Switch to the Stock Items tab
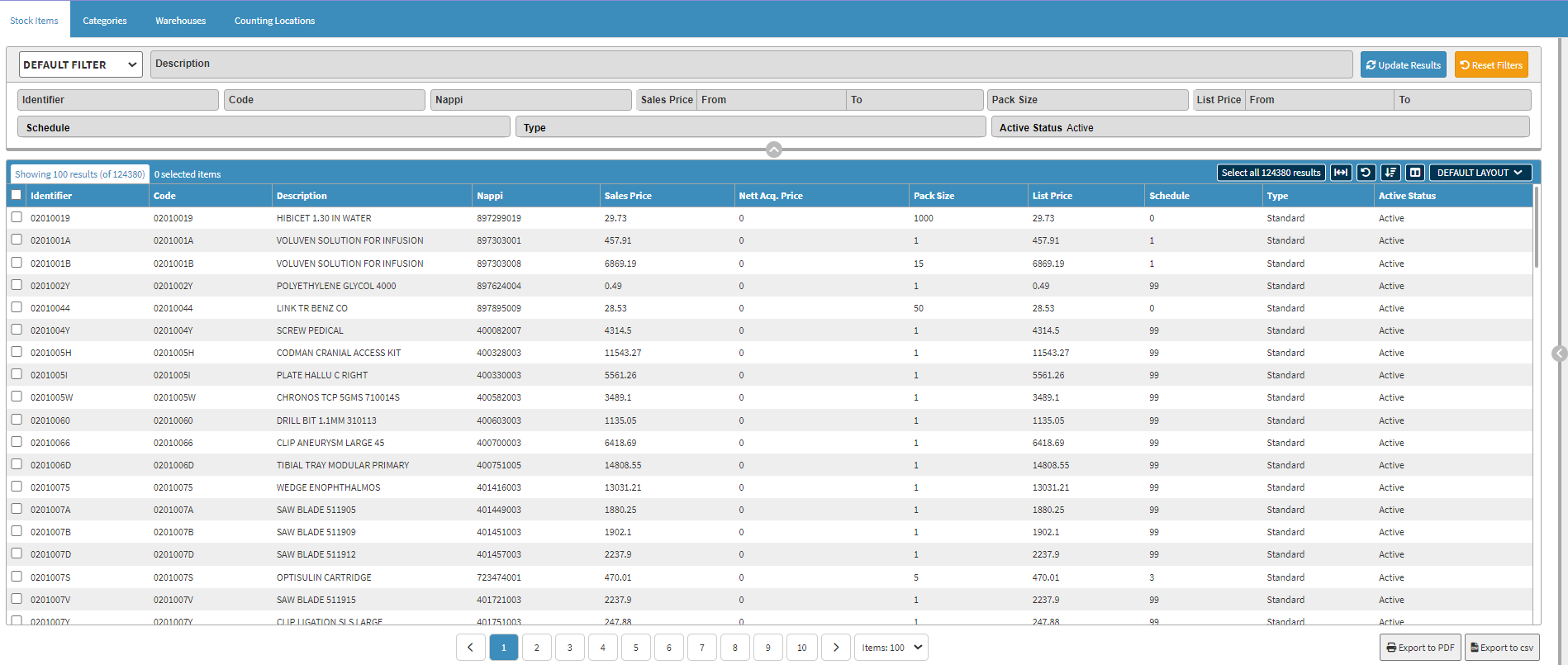This screenshot has height=665, width=1568. (x=34, y=21)
